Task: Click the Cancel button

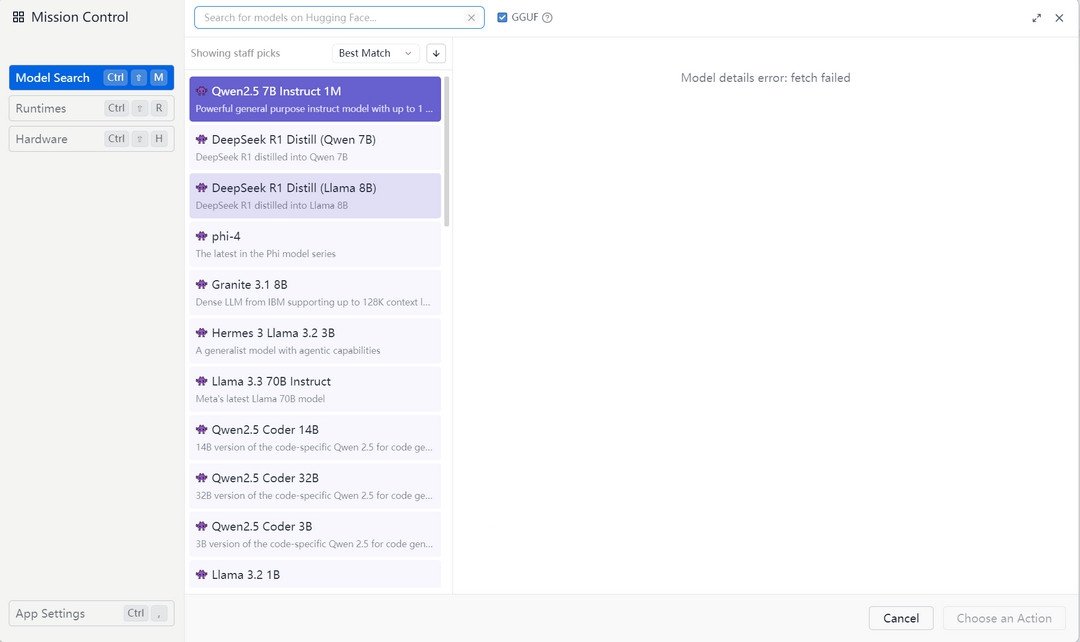Action: coord(901,618)
